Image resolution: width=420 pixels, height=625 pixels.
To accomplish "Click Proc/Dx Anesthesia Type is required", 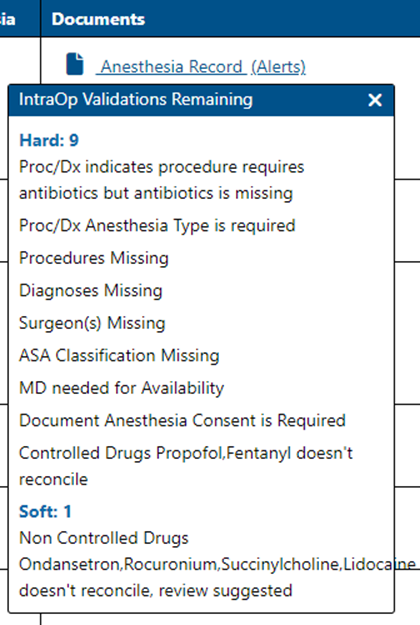I will [157, 226].
